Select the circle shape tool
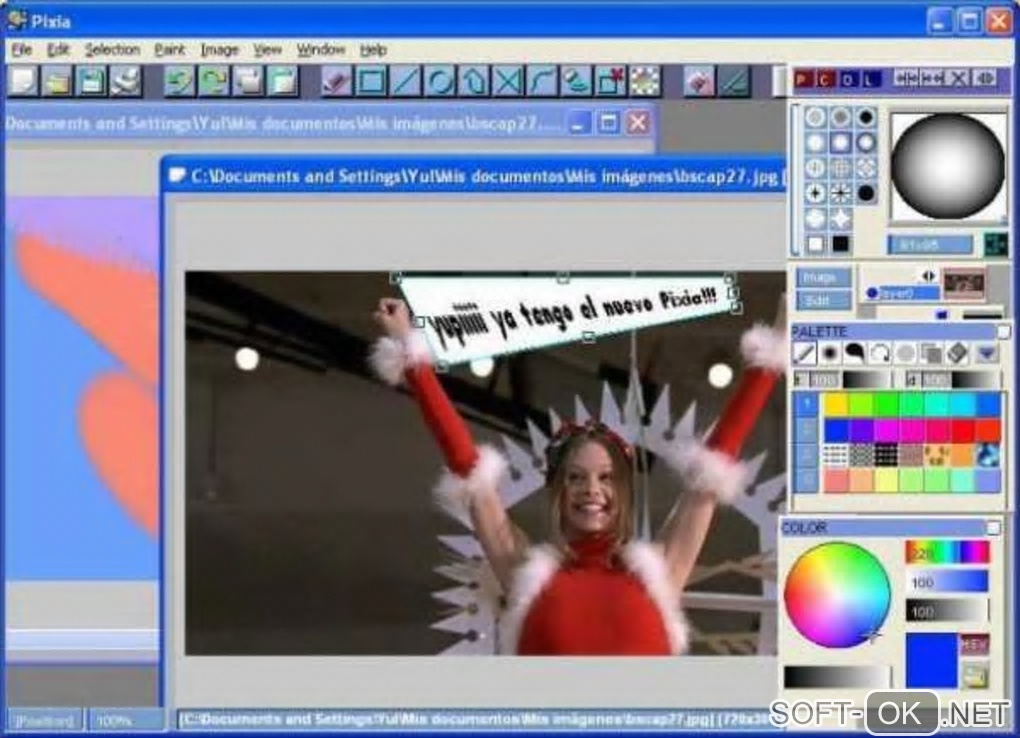The height and width of the screenshot is (738, 1020). [x=440, y=81]
